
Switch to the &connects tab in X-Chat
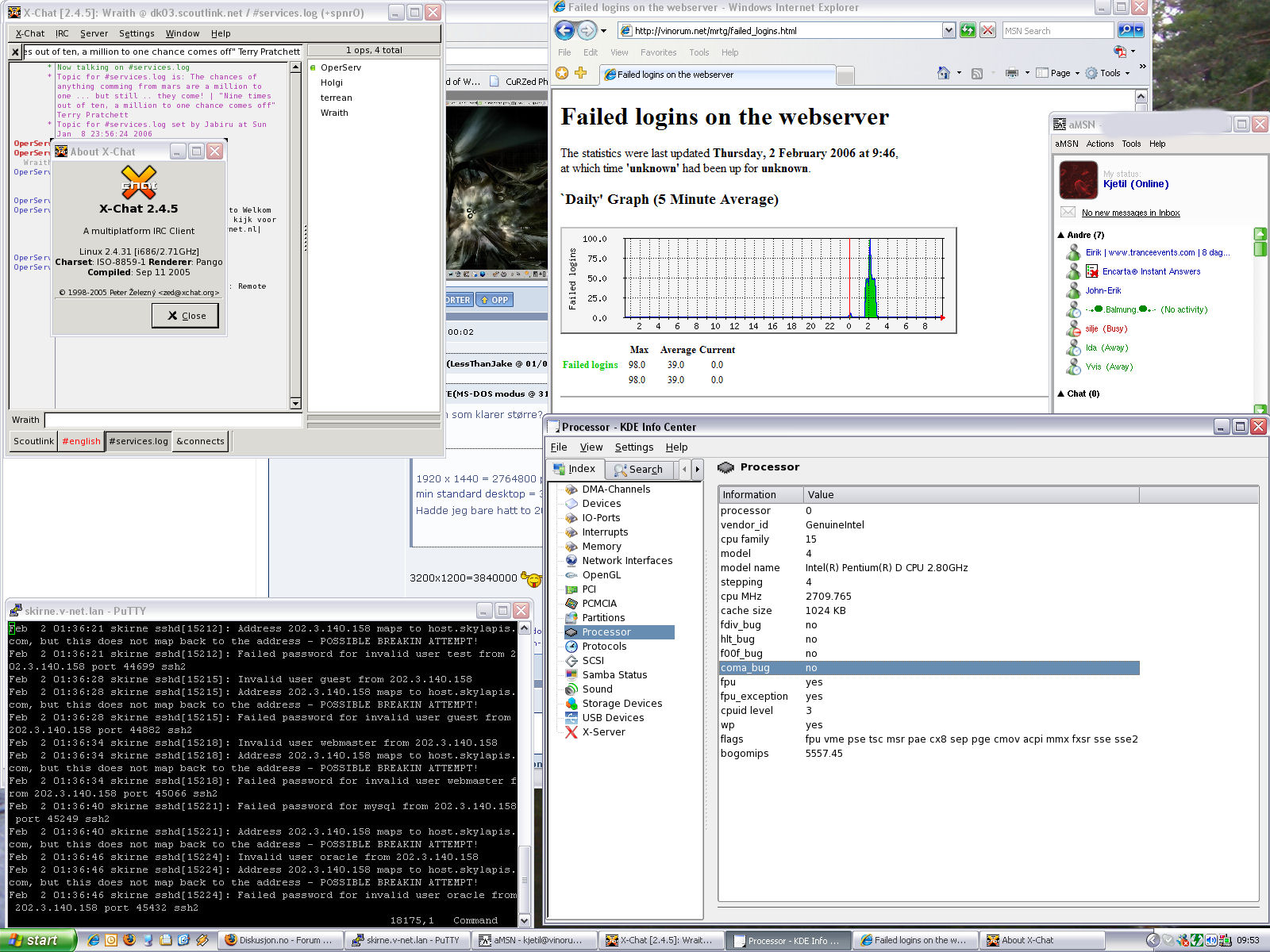200,441
